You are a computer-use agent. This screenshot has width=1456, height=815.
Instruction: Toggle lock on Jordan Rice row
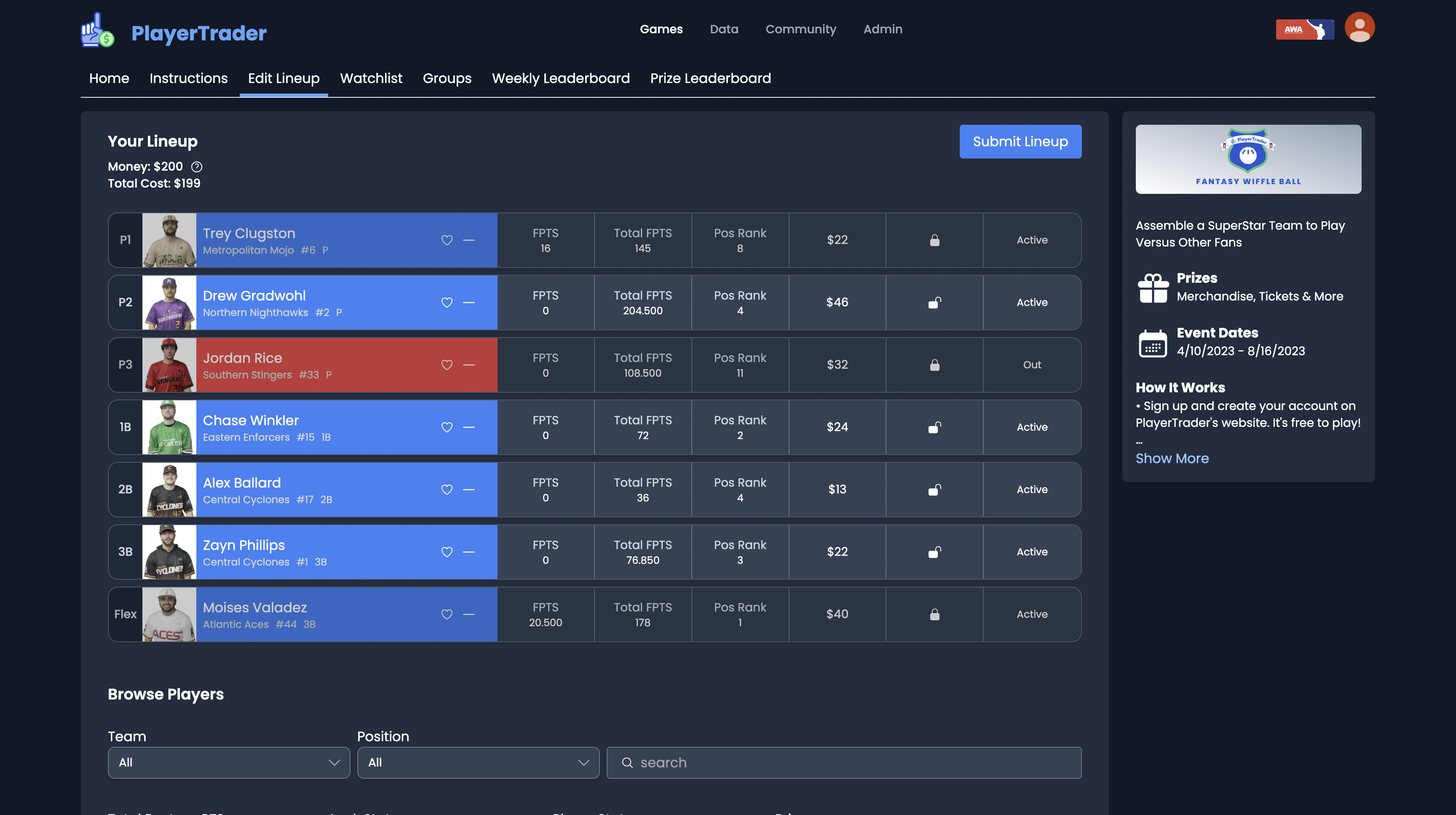coord(934,365)
